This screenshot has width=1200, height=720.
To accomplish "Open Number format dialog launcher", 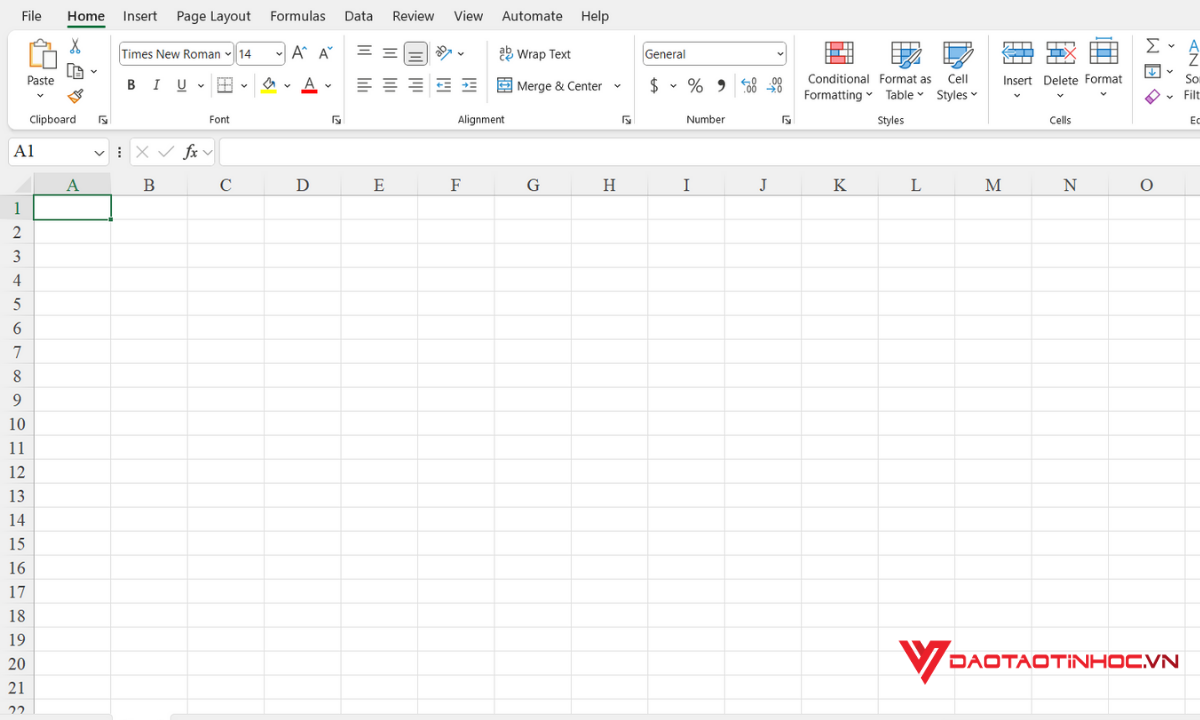I will point(787,120).
